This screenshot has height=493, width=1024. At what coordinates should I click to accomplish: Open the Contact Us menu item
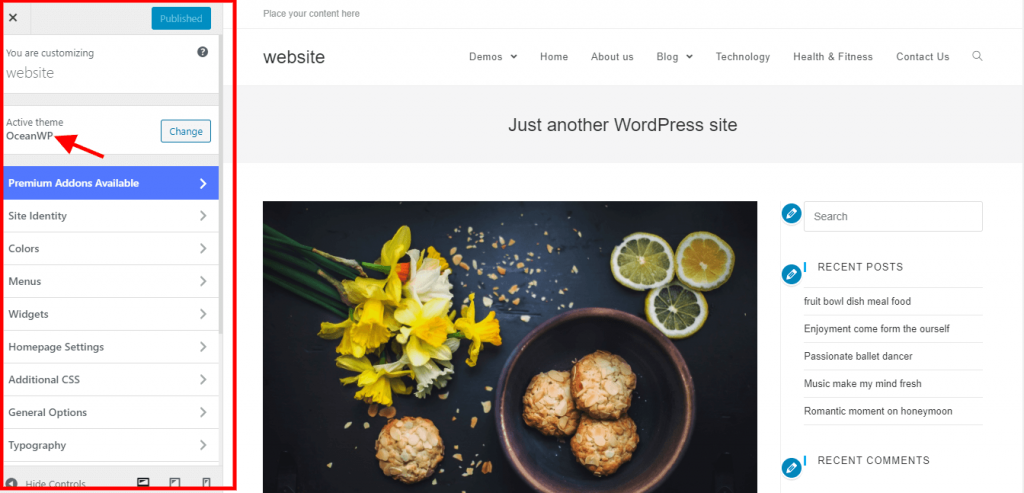[x=923, y=57]
